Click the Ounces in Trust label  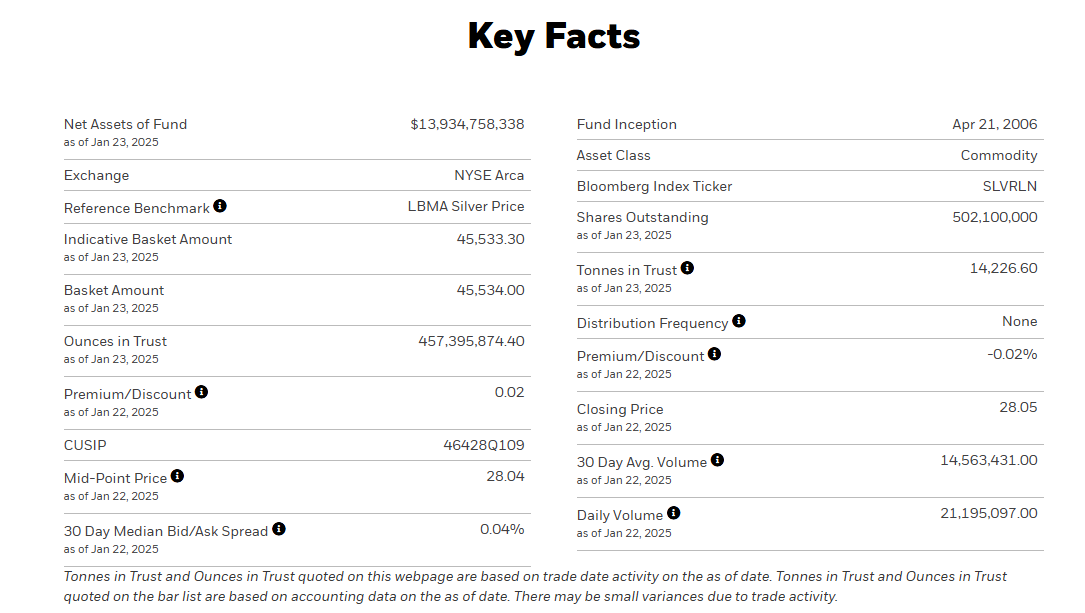click(x=115, y=341)
